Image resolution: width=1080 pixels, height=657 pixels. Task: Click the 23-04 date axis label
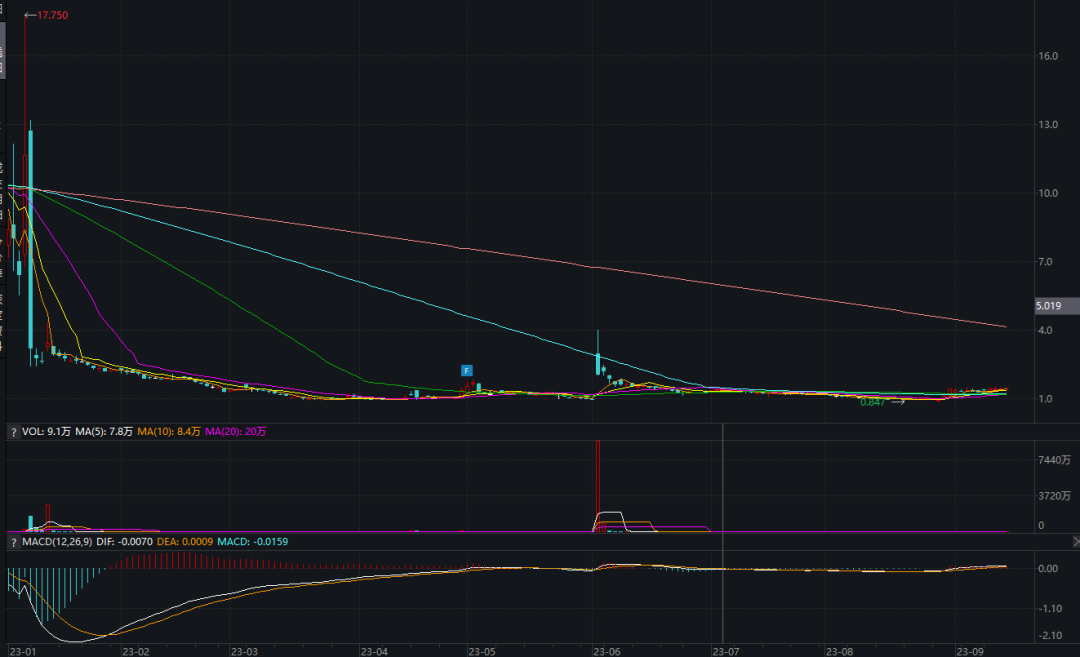(374, 651)
